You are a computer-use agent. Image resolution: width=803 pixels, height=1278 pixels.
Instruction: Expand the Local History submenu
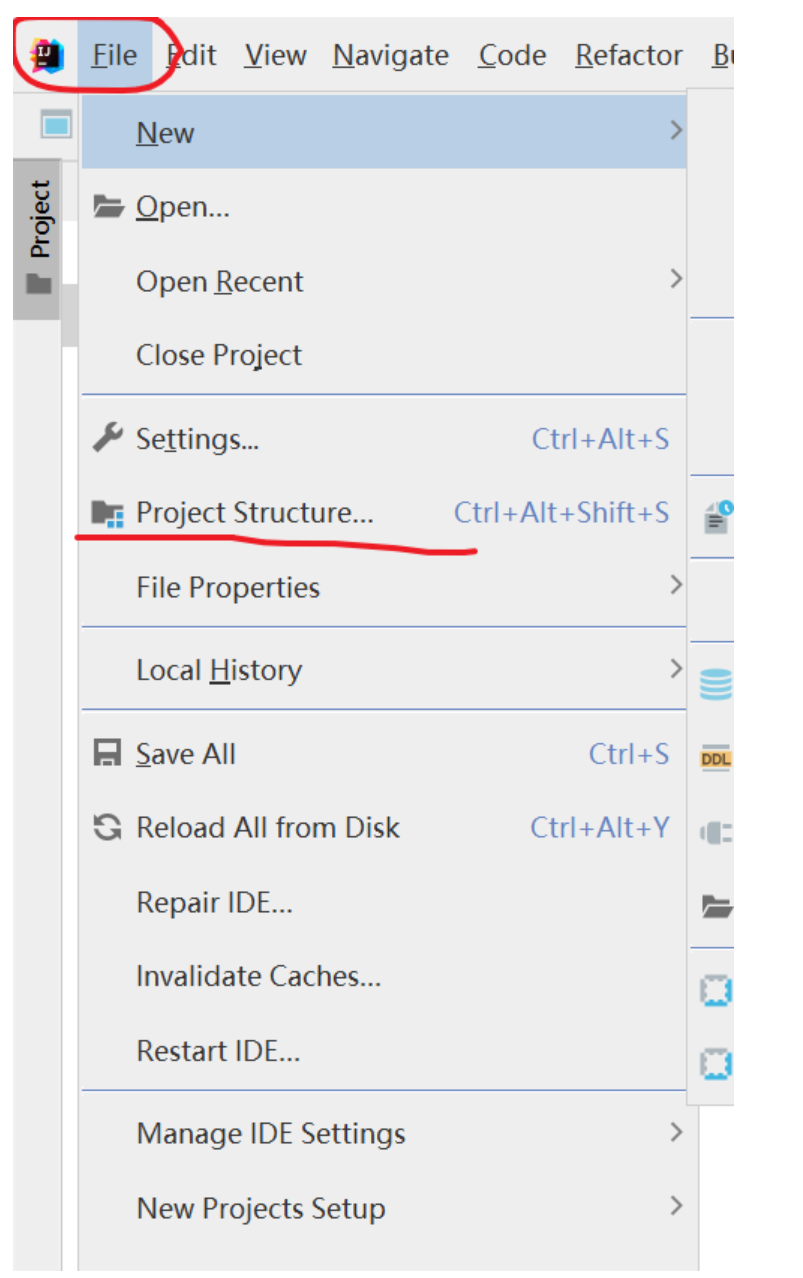676,668
